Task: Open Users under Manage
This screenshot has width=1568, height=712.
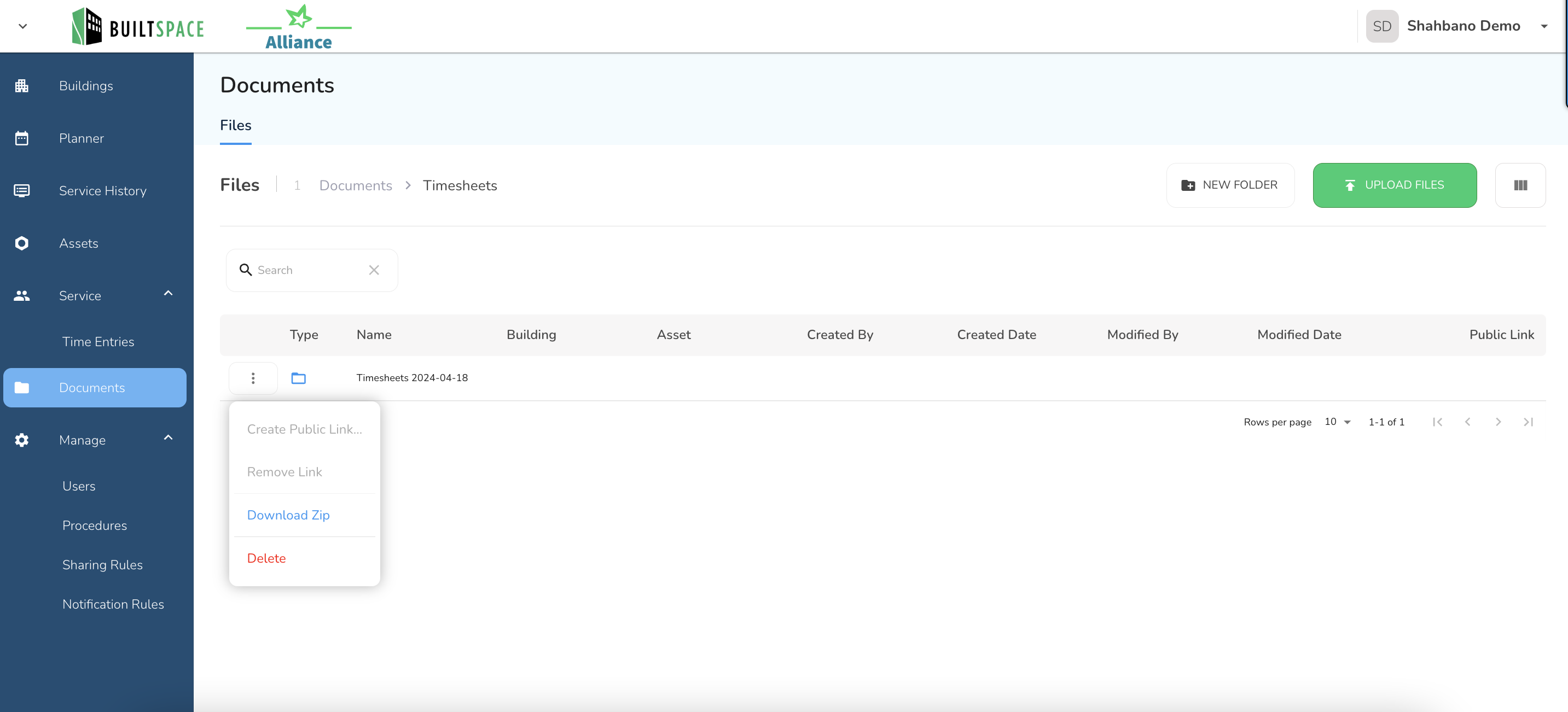Action: (79, 486)
